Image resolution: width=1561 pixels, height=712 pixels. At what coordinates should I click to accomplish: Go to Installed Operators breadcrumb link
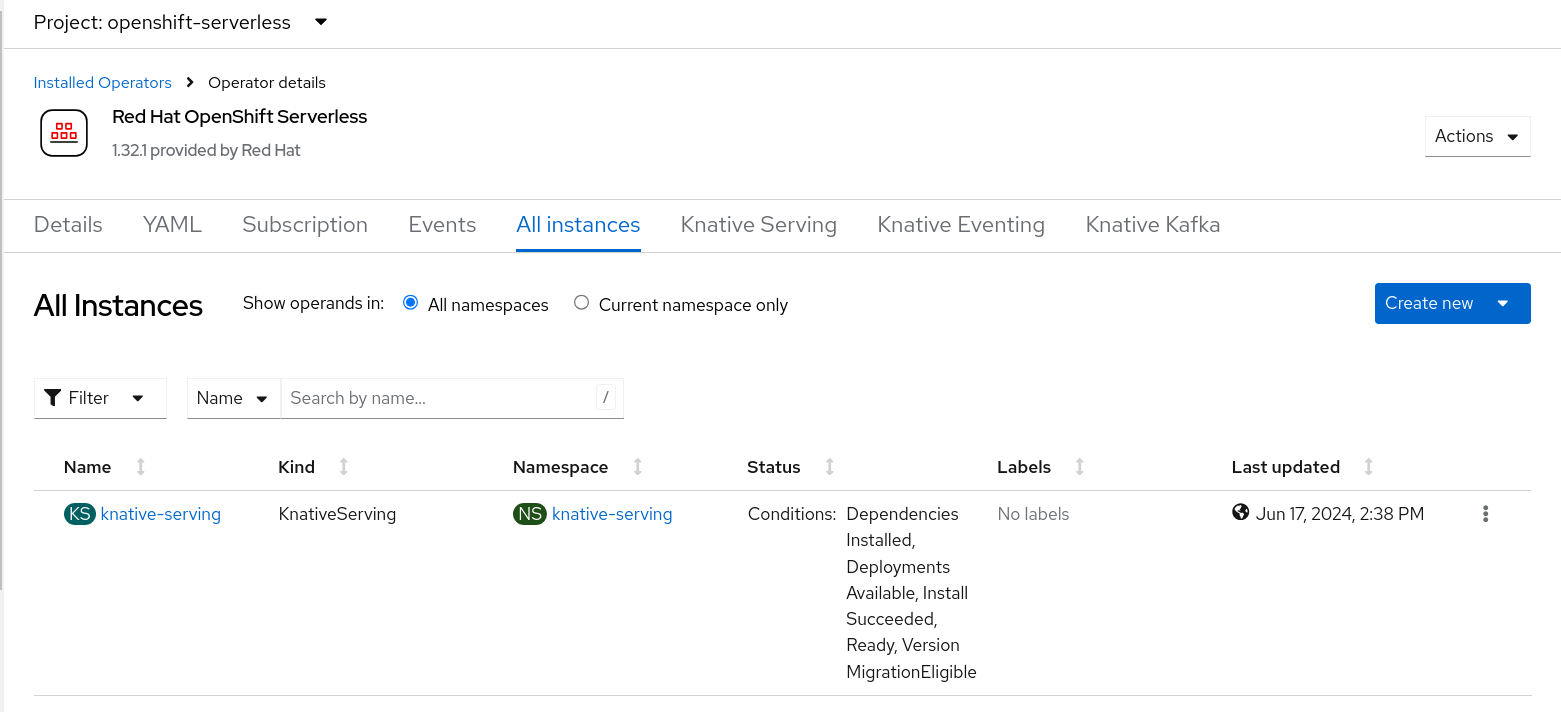click(103, 83)
